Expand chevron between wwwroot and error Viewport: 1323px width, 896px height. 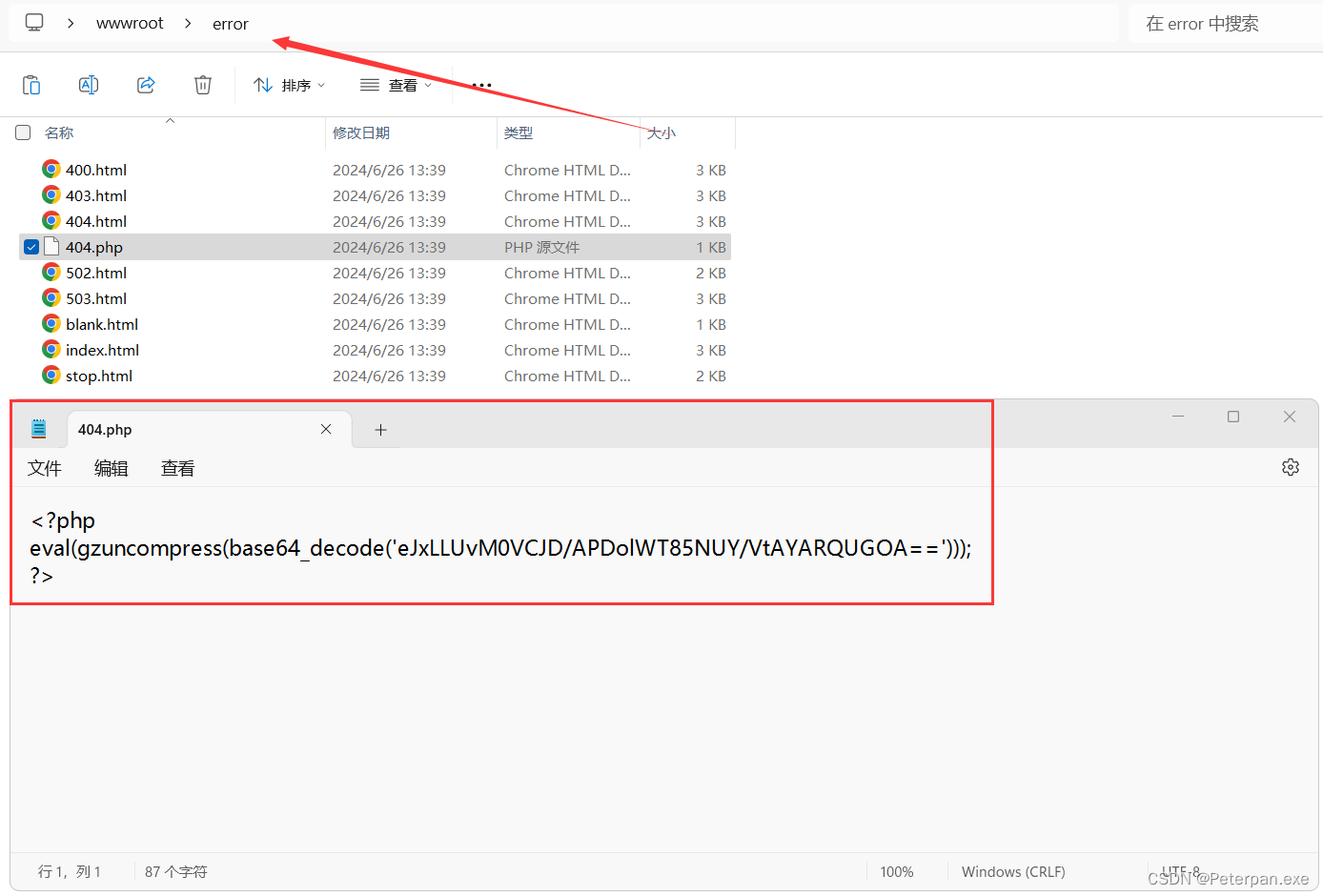(x=188, y=23)
